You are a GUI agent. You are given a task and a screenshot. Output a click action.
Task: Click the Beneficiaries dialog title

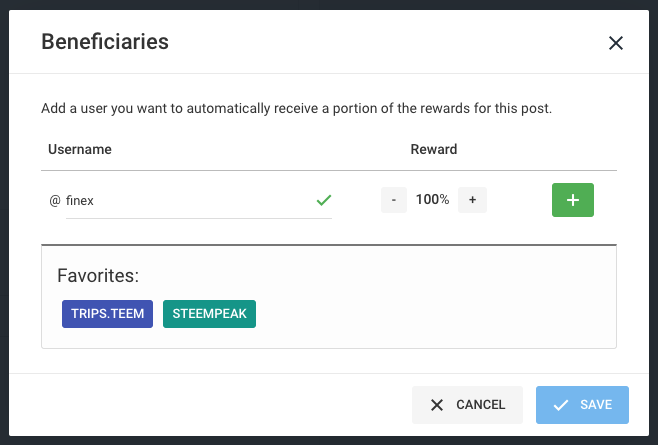tap(104, 42)
